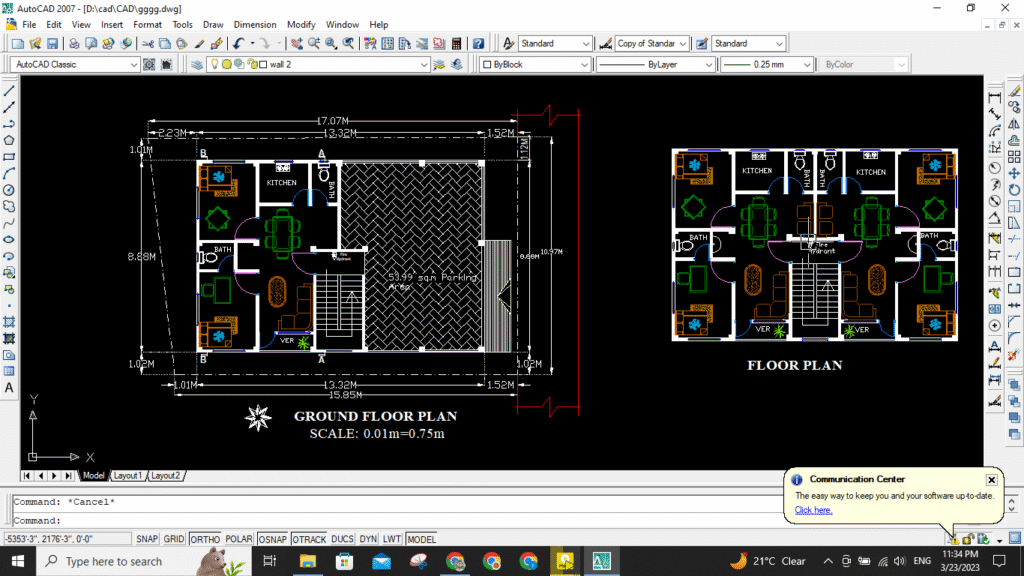
Task: Open File Explorer from taskbar
Action: coord(308,562)
